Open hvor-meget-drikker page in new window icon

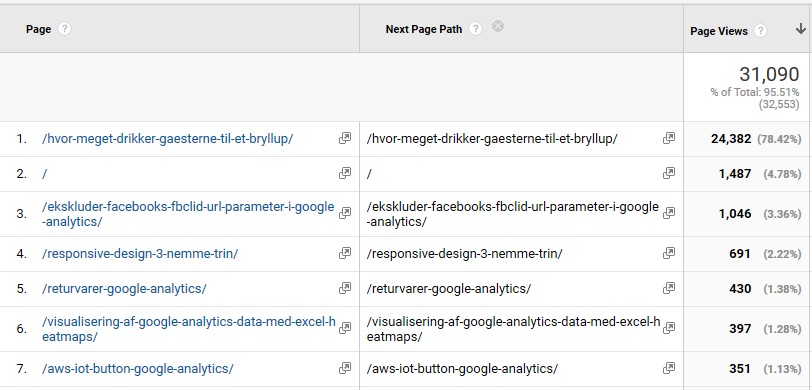(344, 138)
